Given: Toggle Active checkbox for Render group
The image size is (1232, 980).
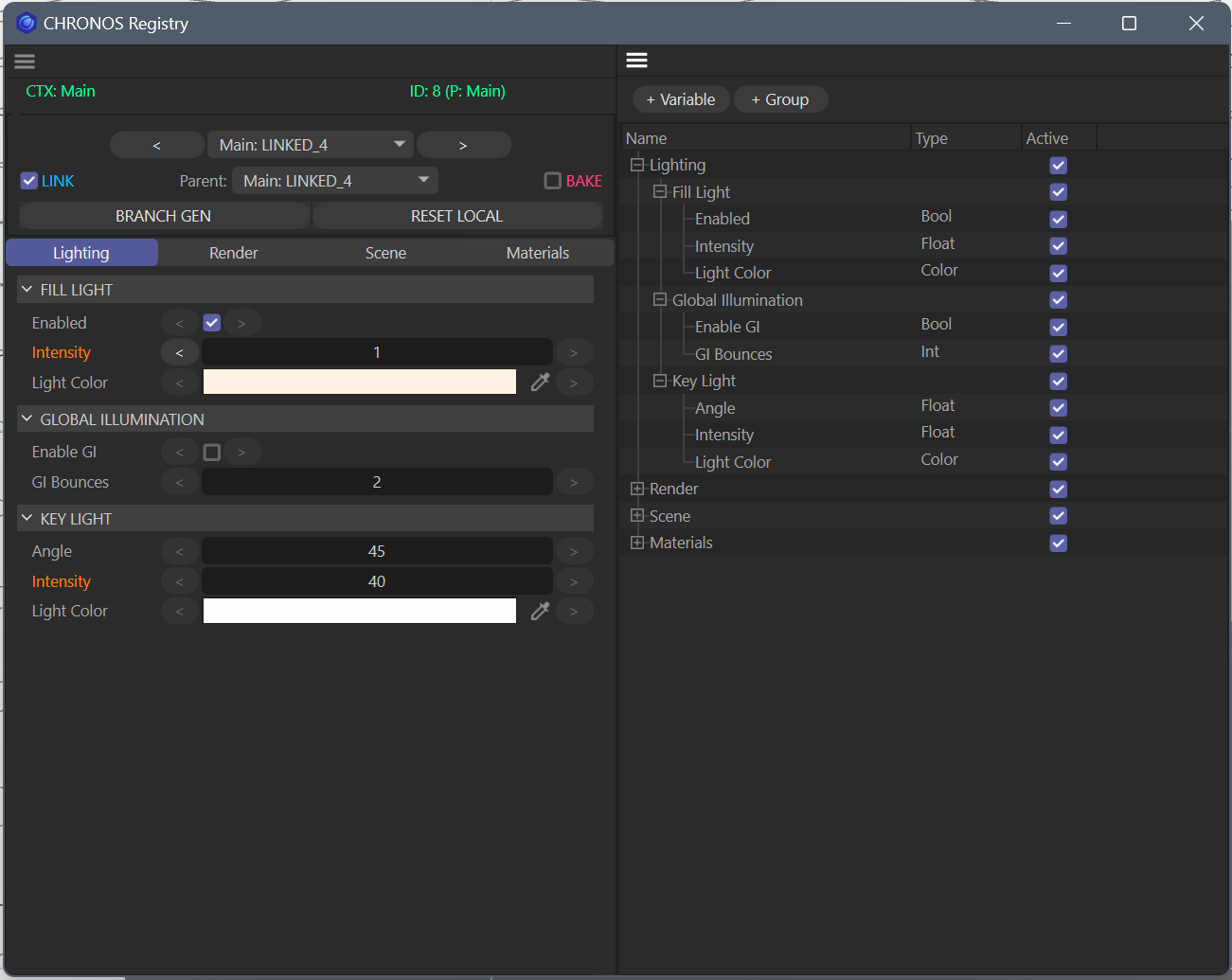Looking at the screenshot, I should point(1059,489).
